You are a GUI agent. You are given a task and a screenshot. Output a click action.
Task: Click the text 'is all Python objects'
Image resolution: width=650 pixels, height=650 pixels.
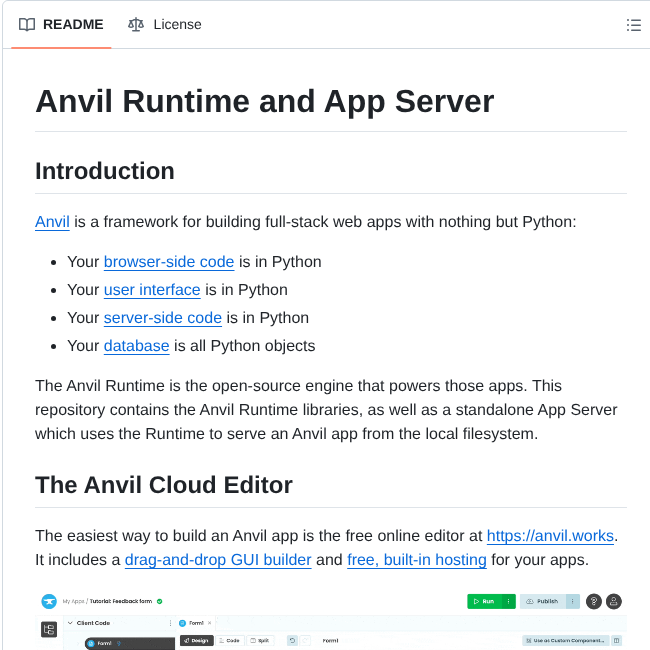[245, 346]
